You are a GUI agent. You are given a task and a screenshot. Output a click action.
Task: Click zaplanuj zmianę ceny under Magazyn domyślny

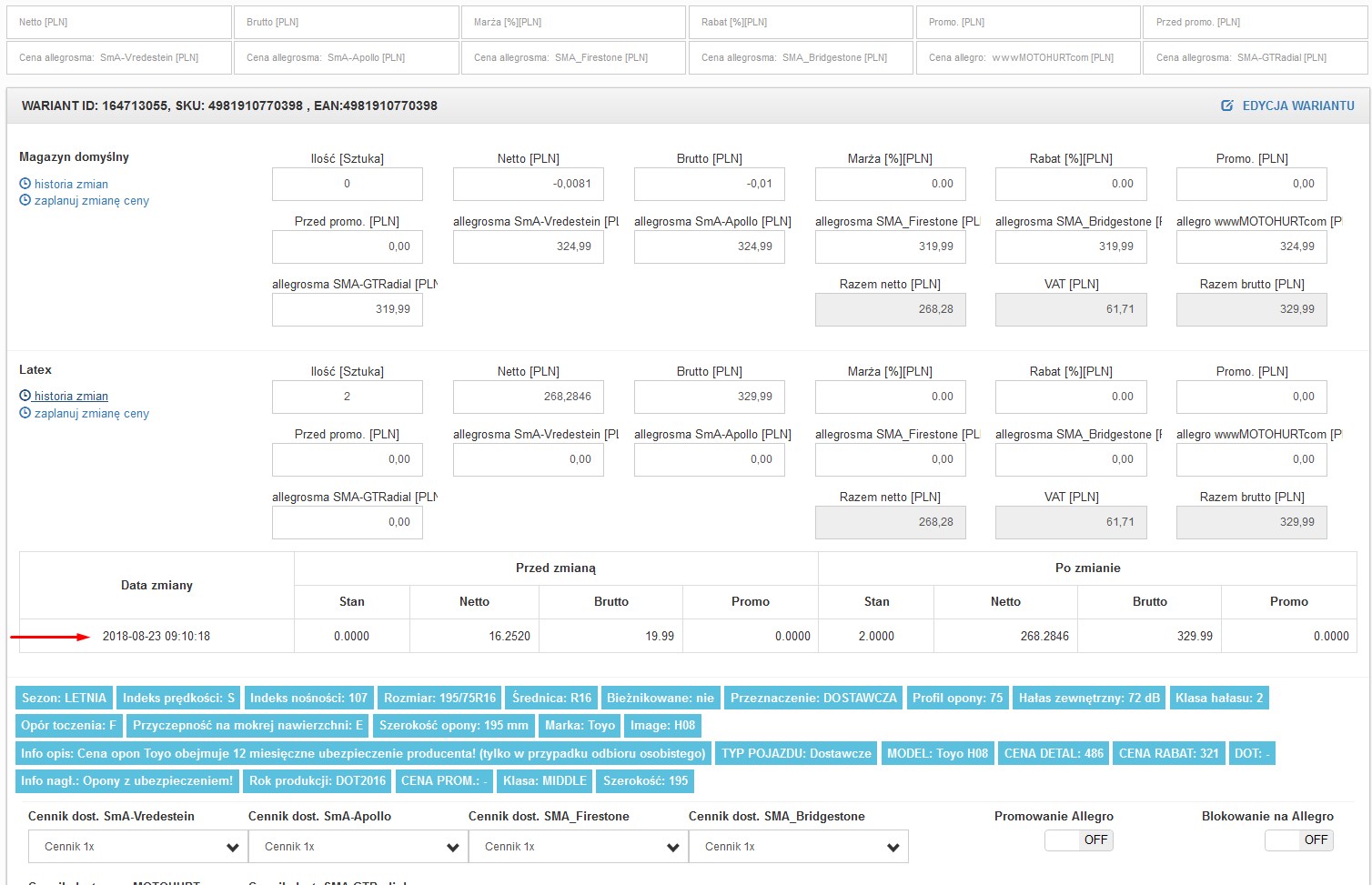(x=91, y=200)
